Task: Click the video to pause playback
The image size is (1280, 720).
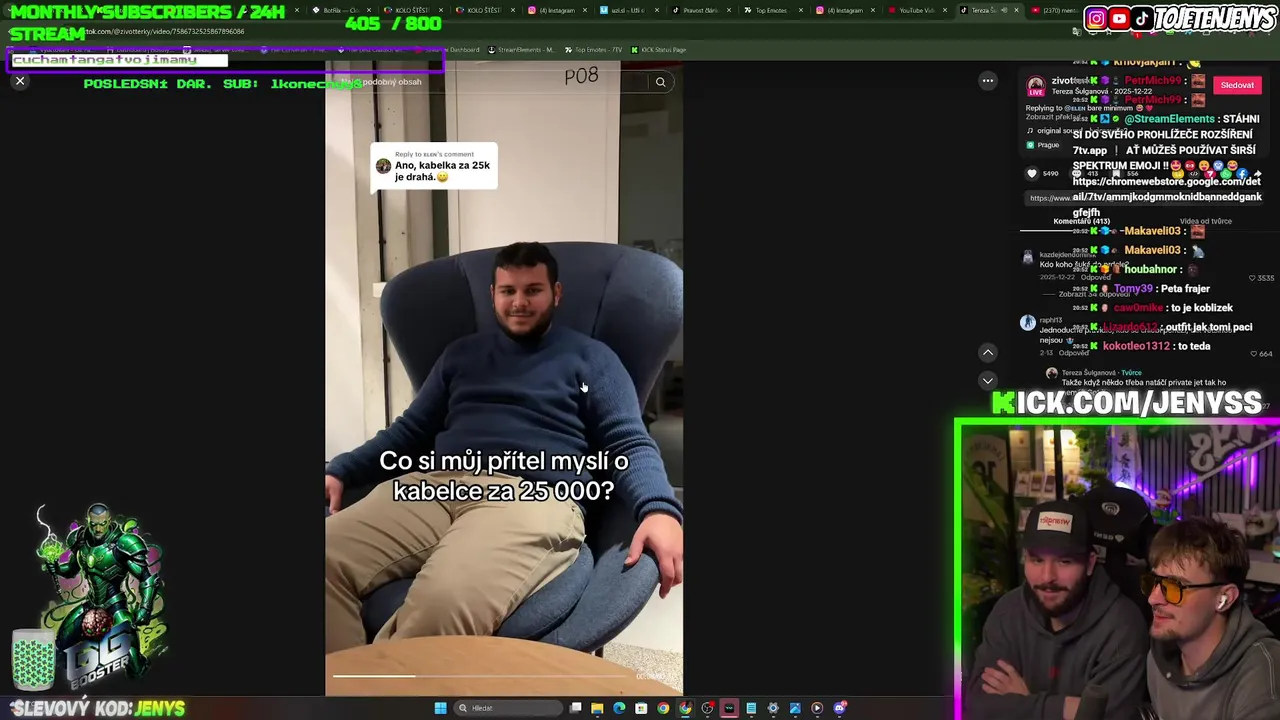Action: click(504, 380)
